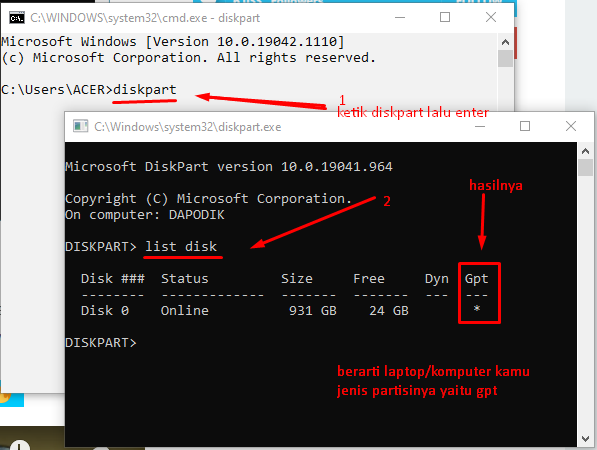Click the cmd.exe window system icon

17,18
